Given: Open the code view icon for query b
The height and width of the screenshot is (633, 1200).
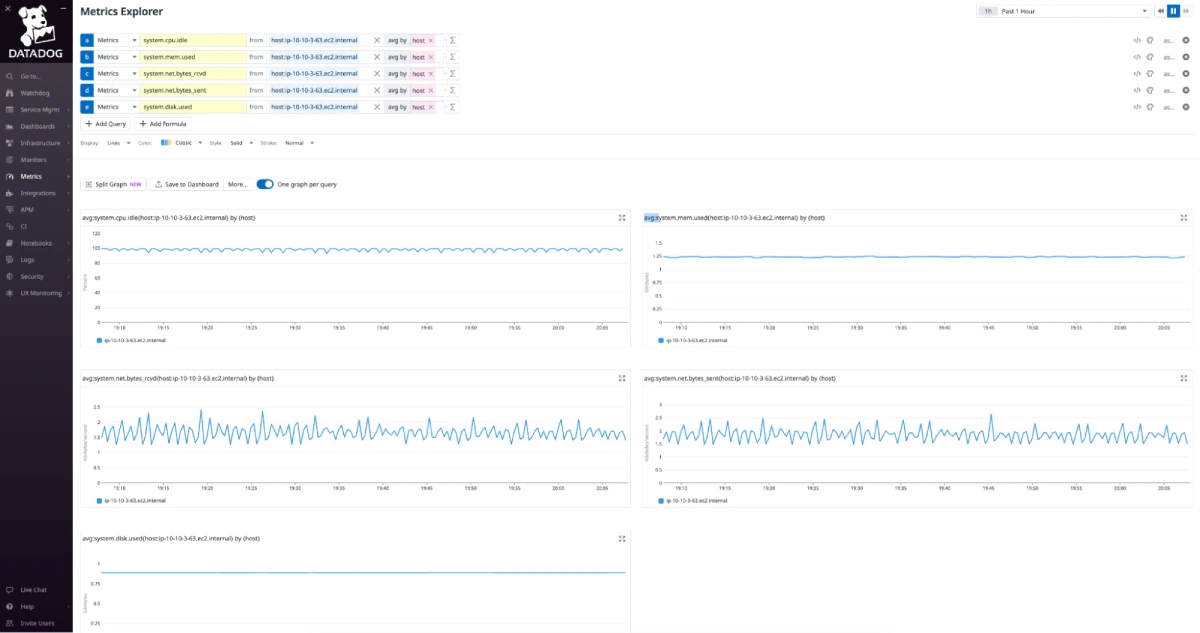Looking at the screenshot, I should click(1137, 57).
